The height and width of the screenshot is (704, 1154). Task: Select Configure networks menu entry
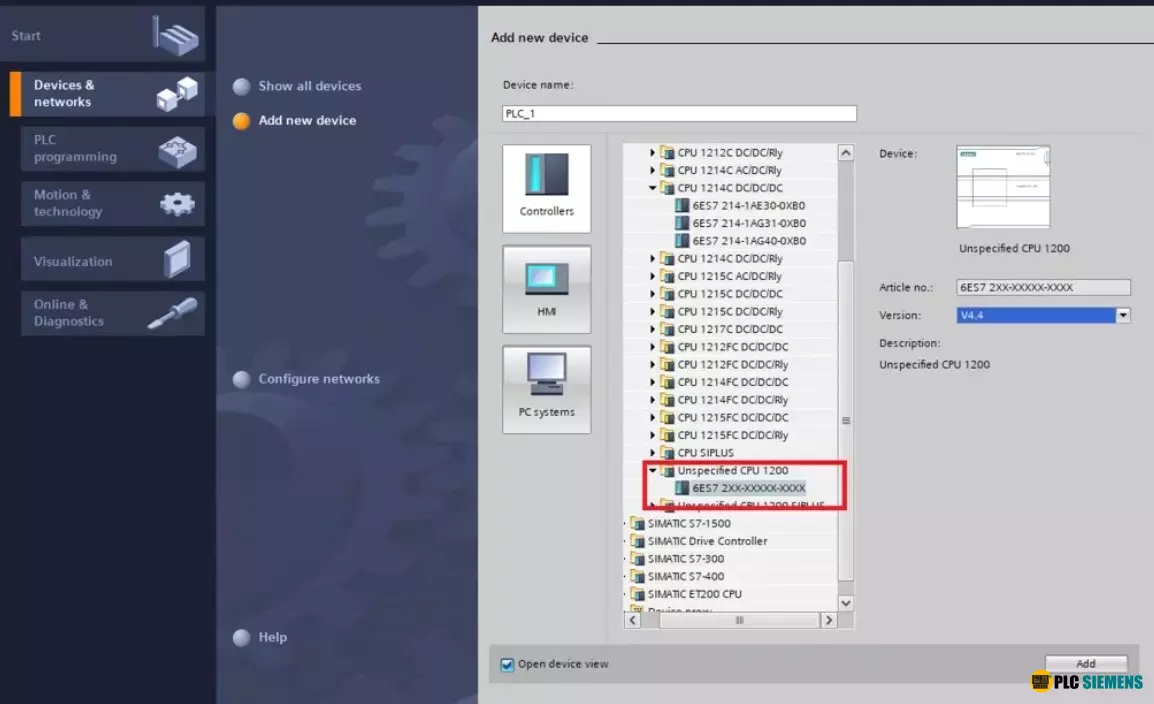[x=318, y=379]
